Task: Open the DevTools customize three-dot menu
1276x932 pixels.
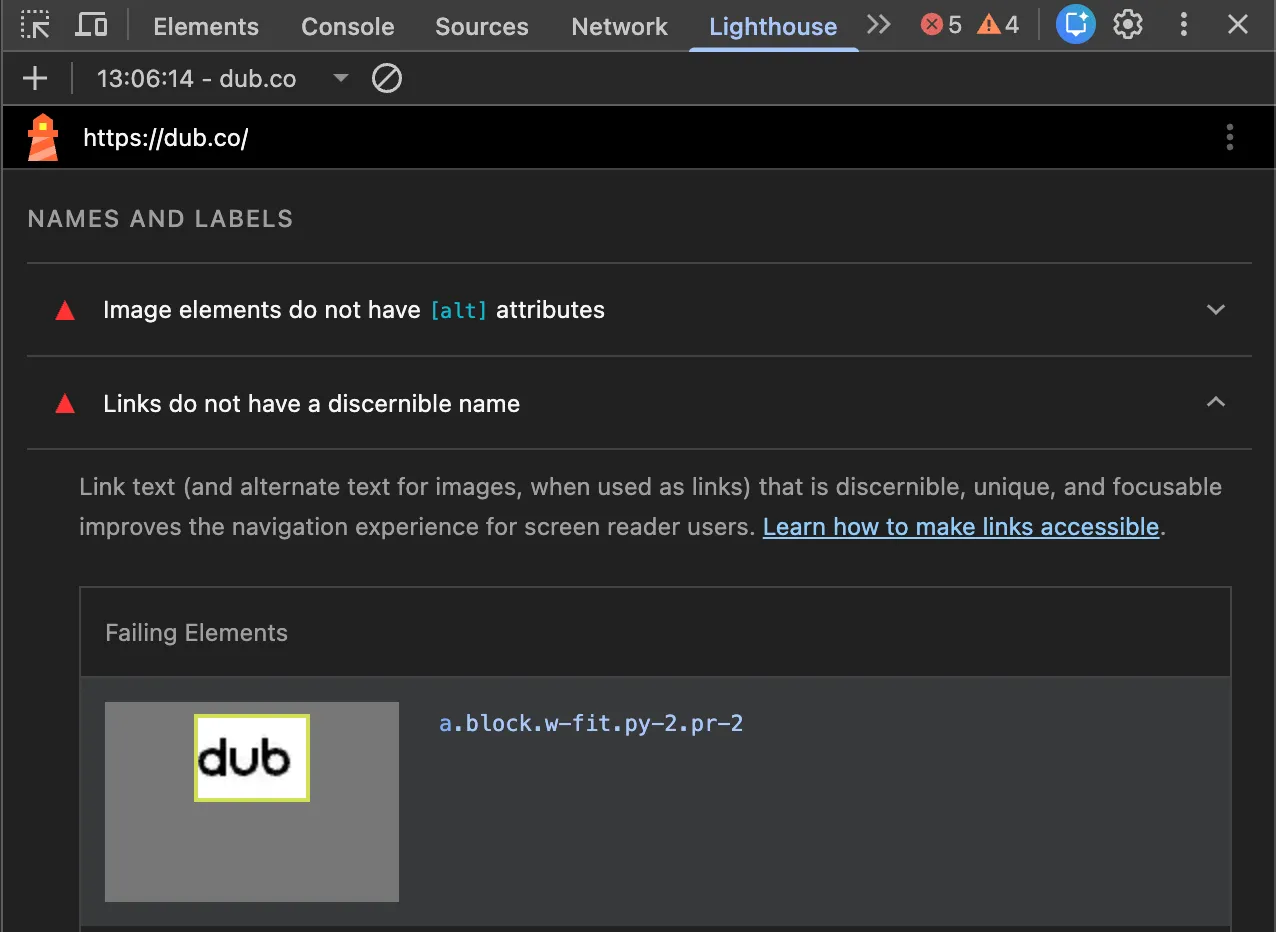Action: [1184, 25]
